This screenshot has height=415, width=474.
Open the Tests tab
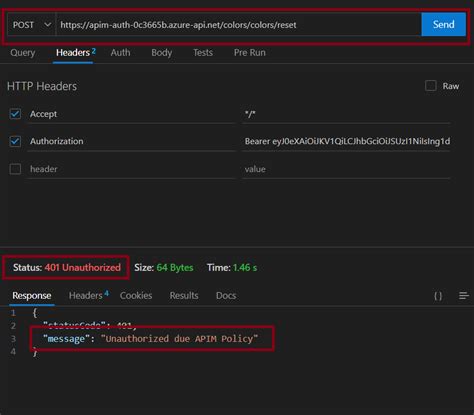203,53
